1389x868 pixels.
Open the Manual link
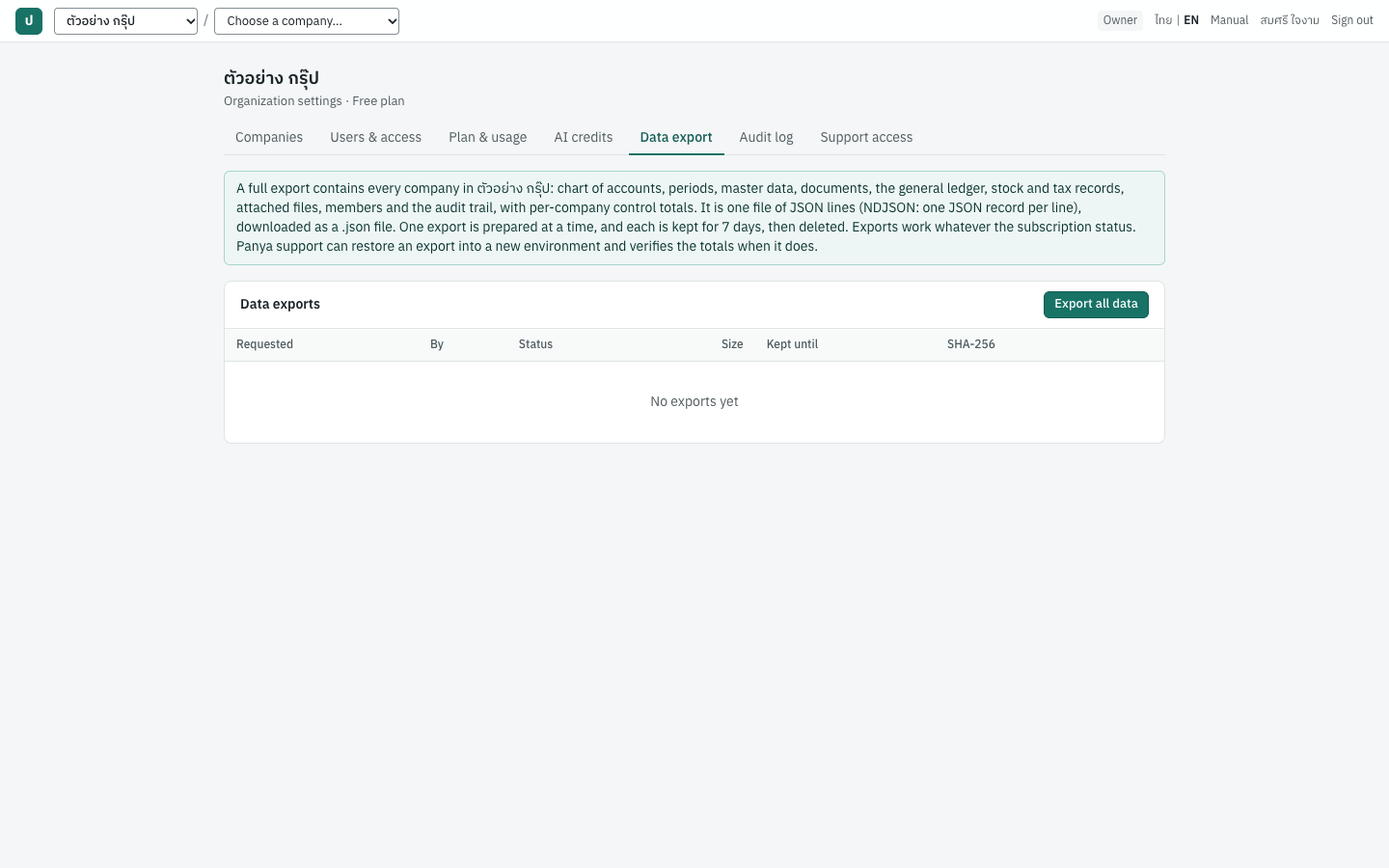(1229, 20)
